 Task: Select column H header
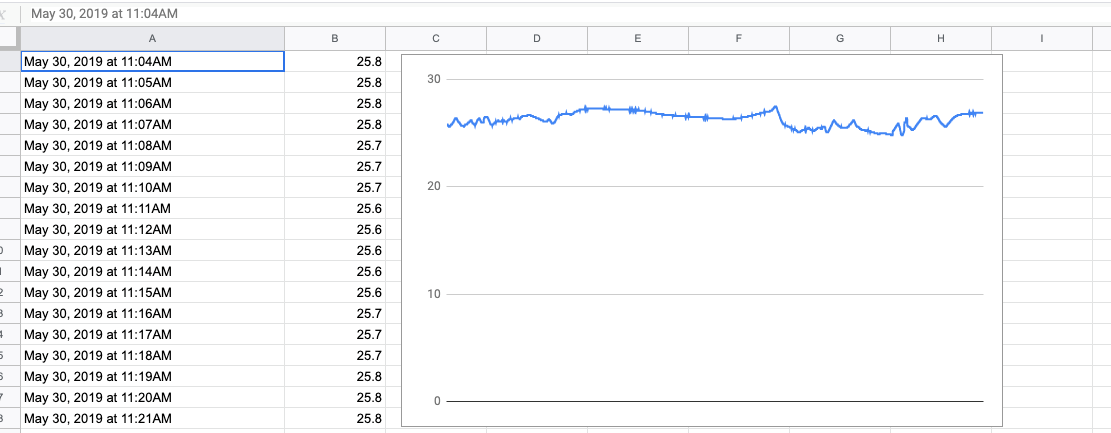point(941,39)
